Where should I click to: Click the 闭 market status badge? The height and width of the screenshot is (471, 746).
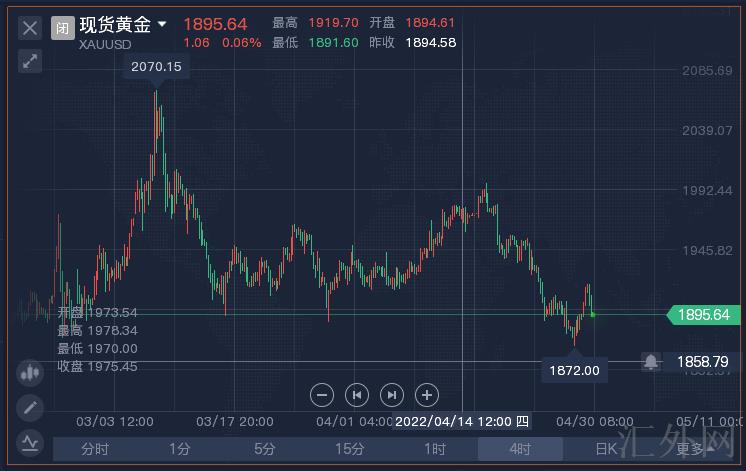tap(63, 27)
